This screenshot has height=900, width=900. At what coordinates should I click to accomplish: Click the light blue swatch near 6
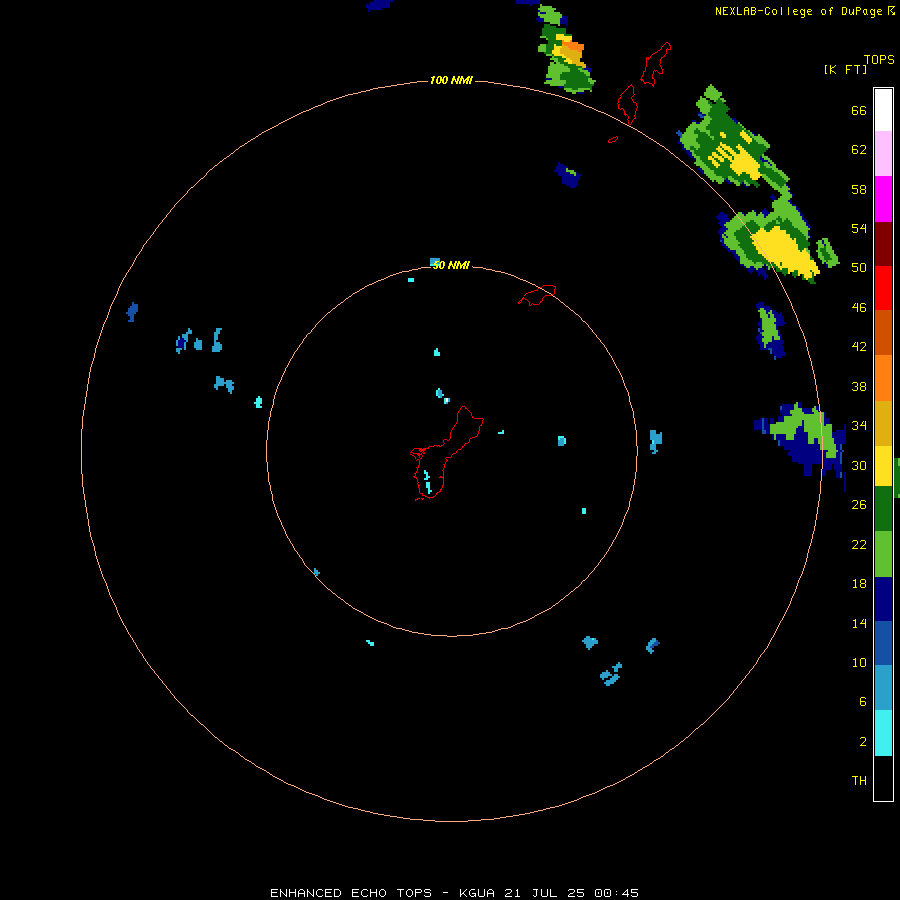[883, 688]
